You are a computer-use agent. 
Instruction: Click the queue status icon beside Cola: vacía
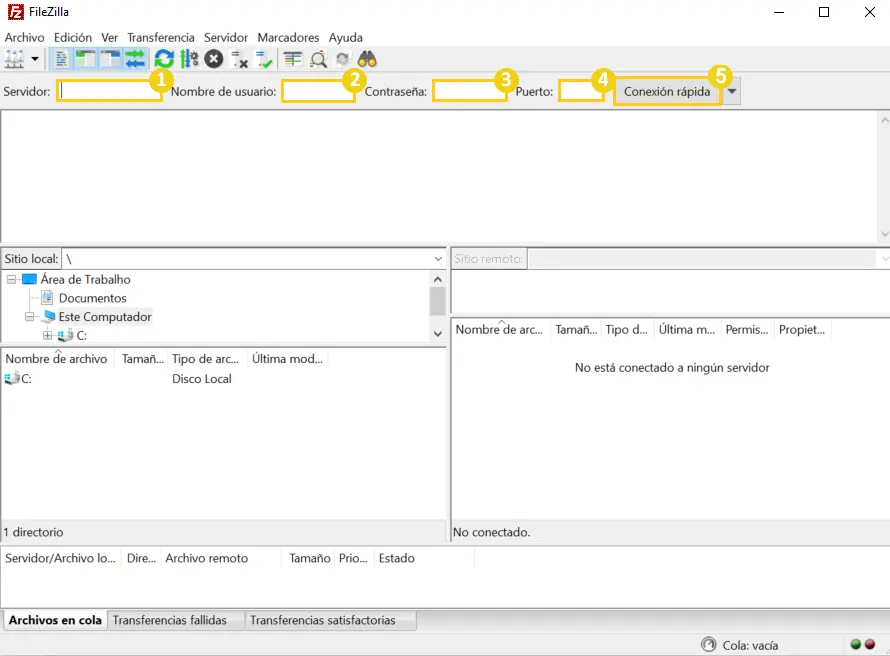tap(708, 645)
